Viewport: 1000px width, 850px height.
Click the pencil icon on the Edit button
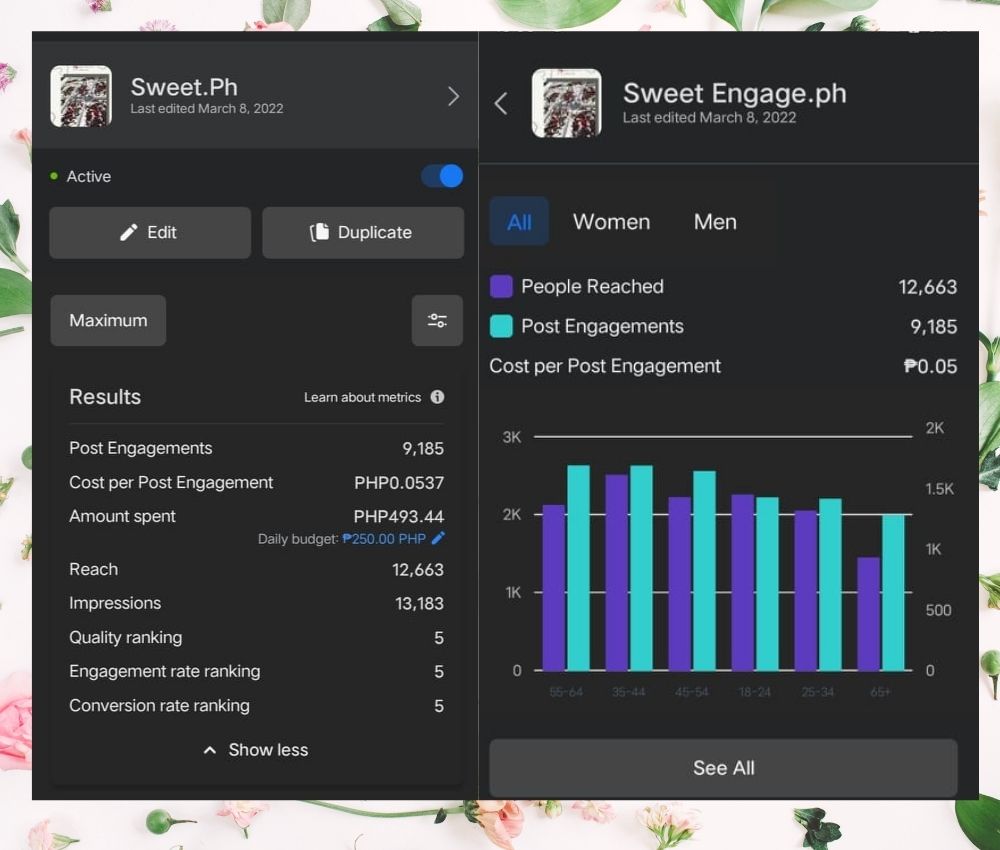pyautogui.click(x=129, y=233)
